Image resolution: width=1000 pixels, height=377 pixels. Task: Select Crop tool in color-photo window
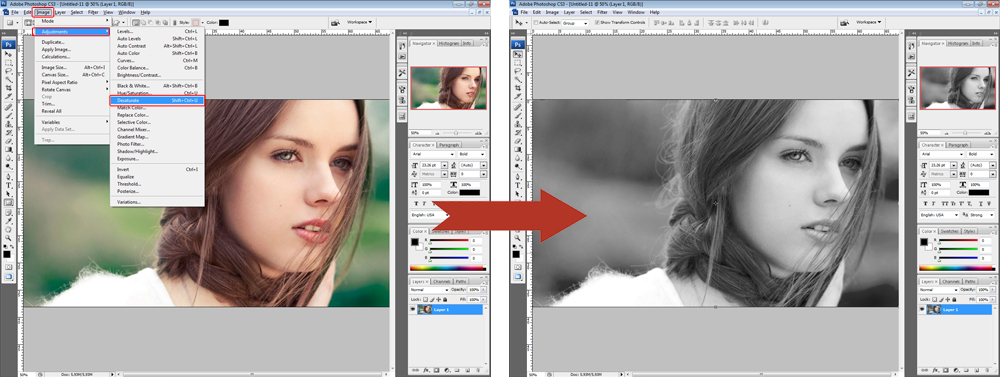[9, 87]
